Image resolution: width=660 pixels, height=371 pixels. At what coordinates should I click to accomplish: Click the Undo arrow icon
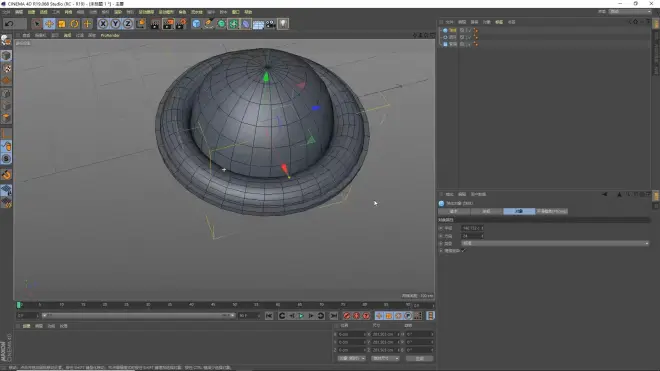[x=9, y=24]
